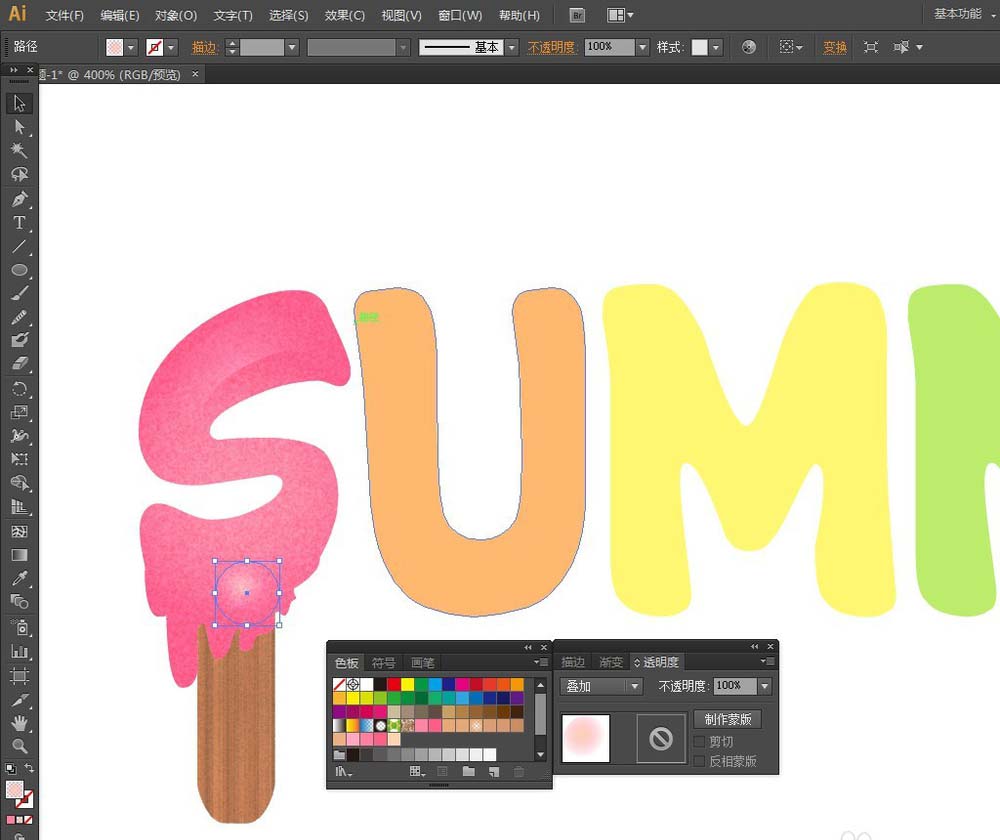Select the Free Transform tool
Viewport: 1000px width, 840px height.
click(19, 459)
